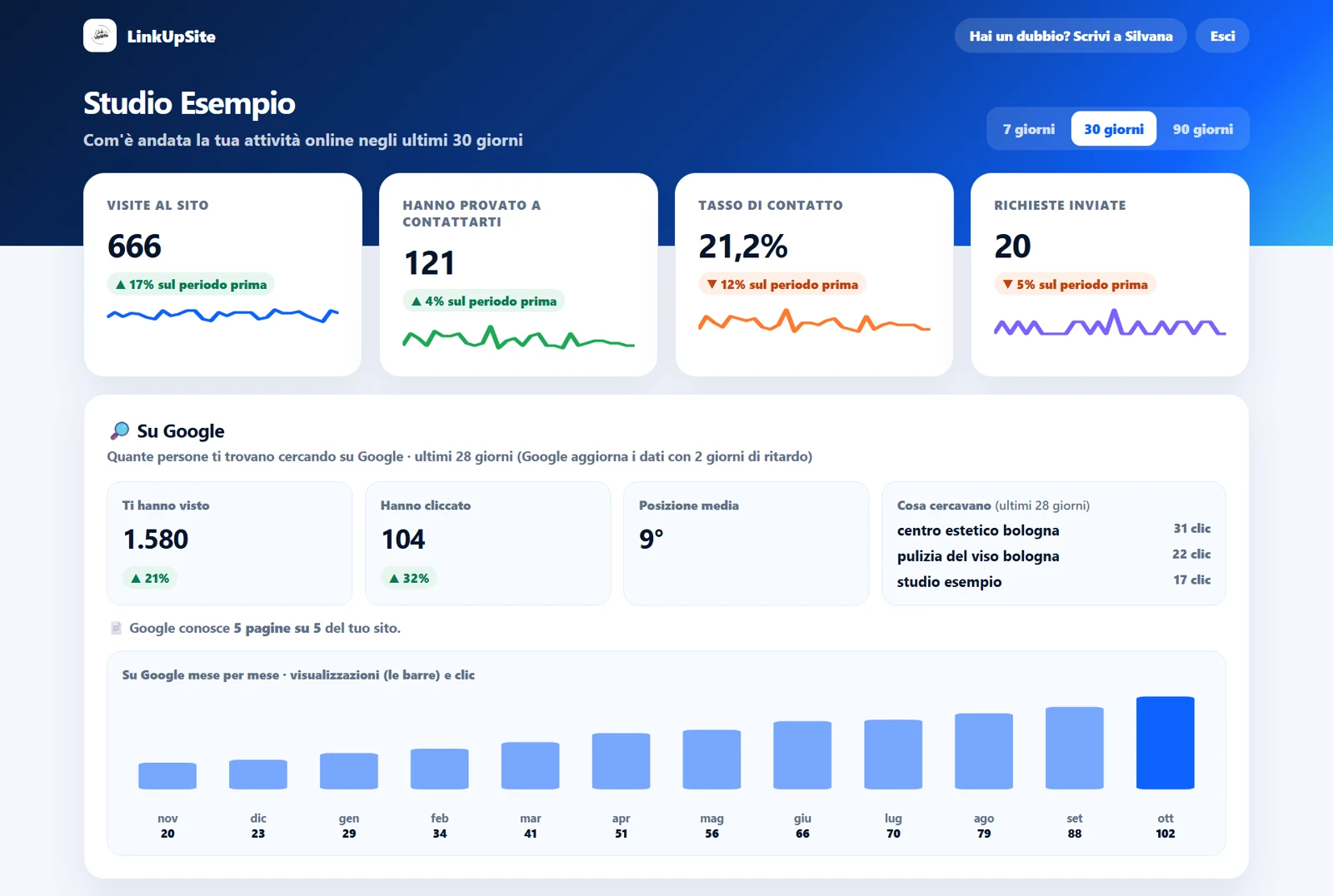
Task: Switch to the 90 giorni period
Action: pos(1202,129)
